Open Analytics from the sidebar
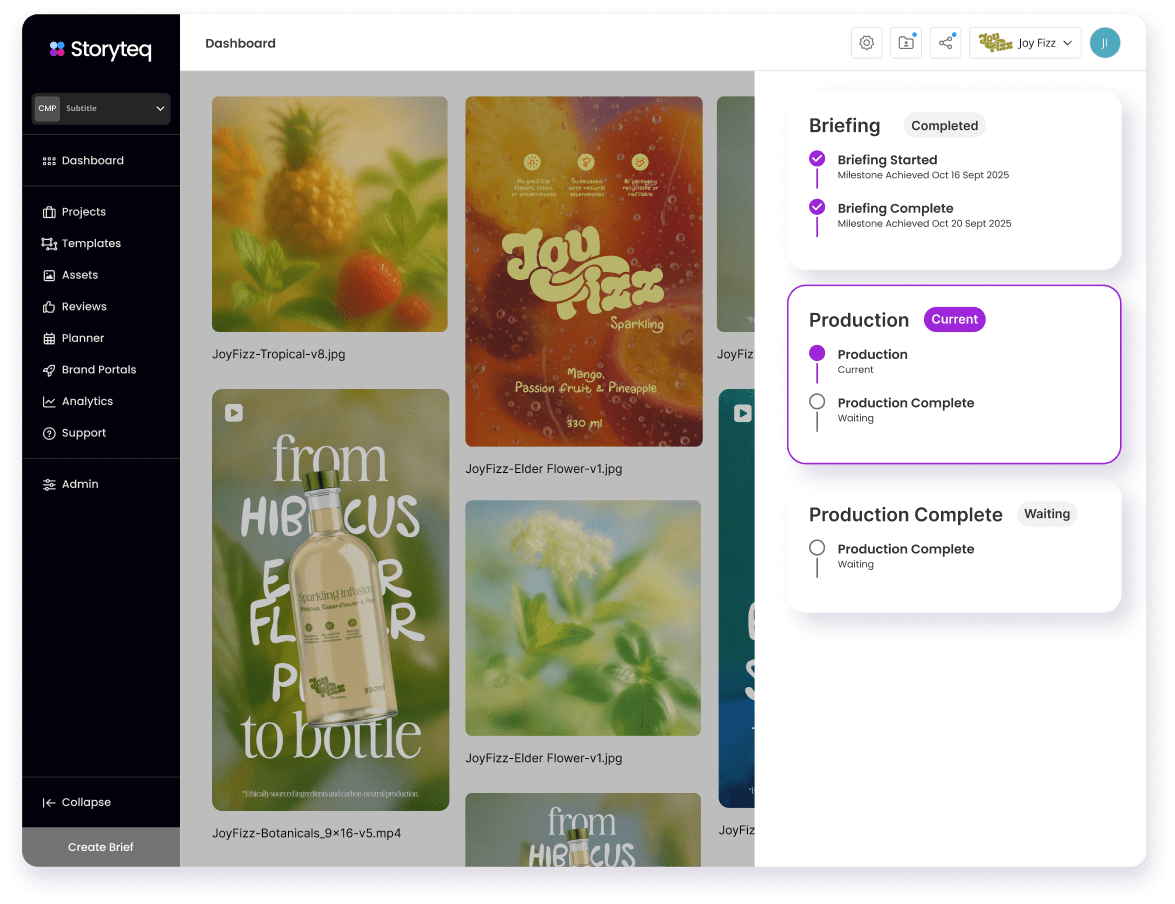1175x904 pixels. pos(87,401)
